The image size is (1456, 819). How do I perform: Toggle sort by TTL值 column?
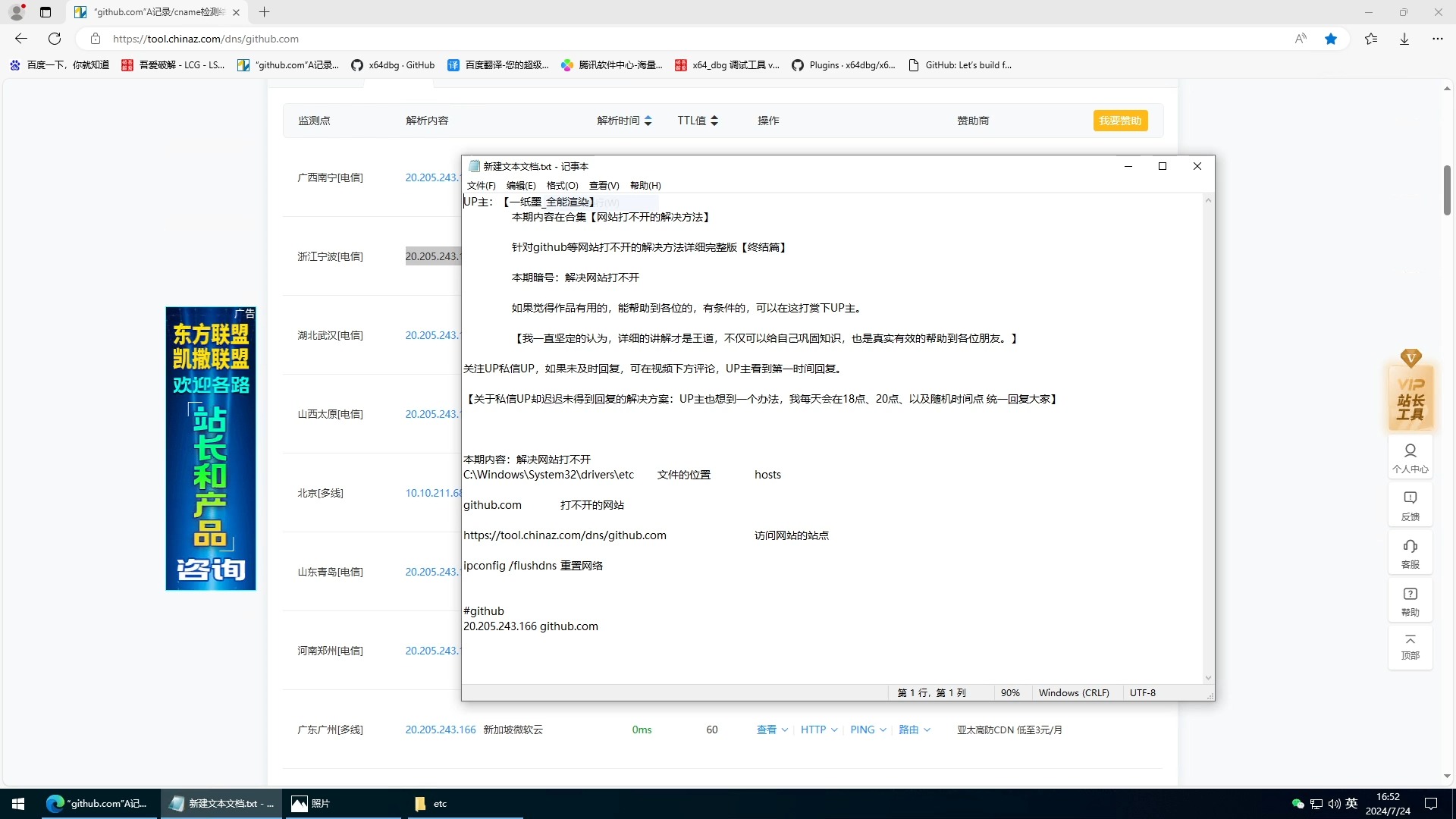tap(697, 120)
